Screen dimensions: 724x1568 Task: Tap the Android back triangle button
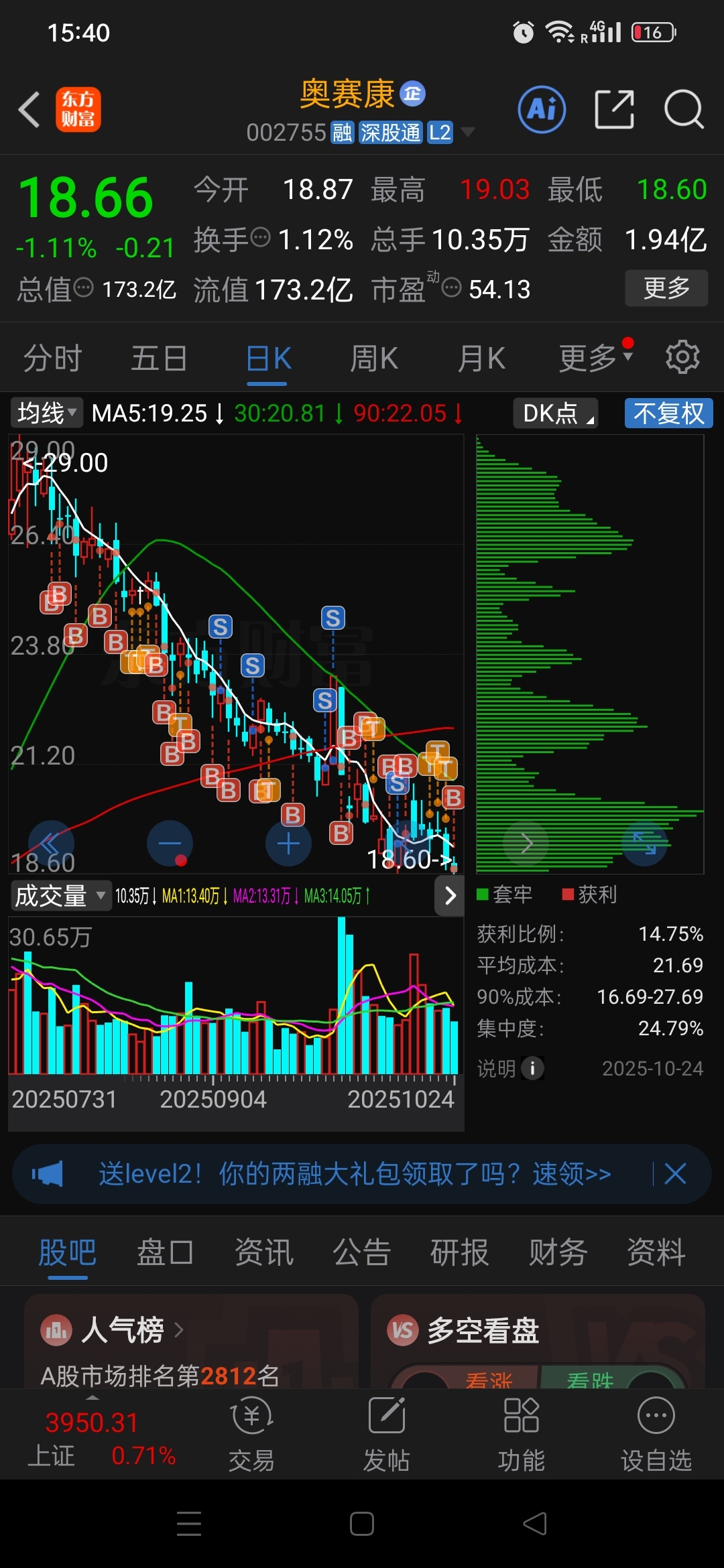pos(535,1524)
